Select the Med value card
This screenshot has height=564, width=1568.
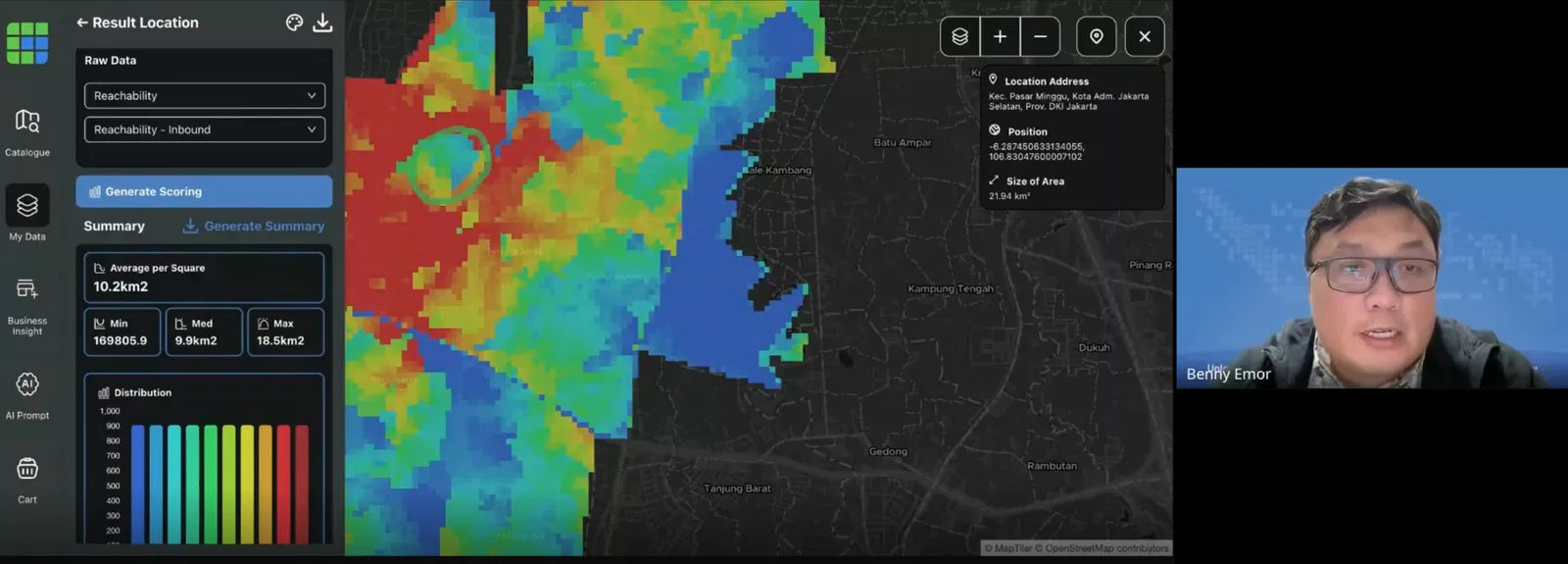[x=204, y=333]
